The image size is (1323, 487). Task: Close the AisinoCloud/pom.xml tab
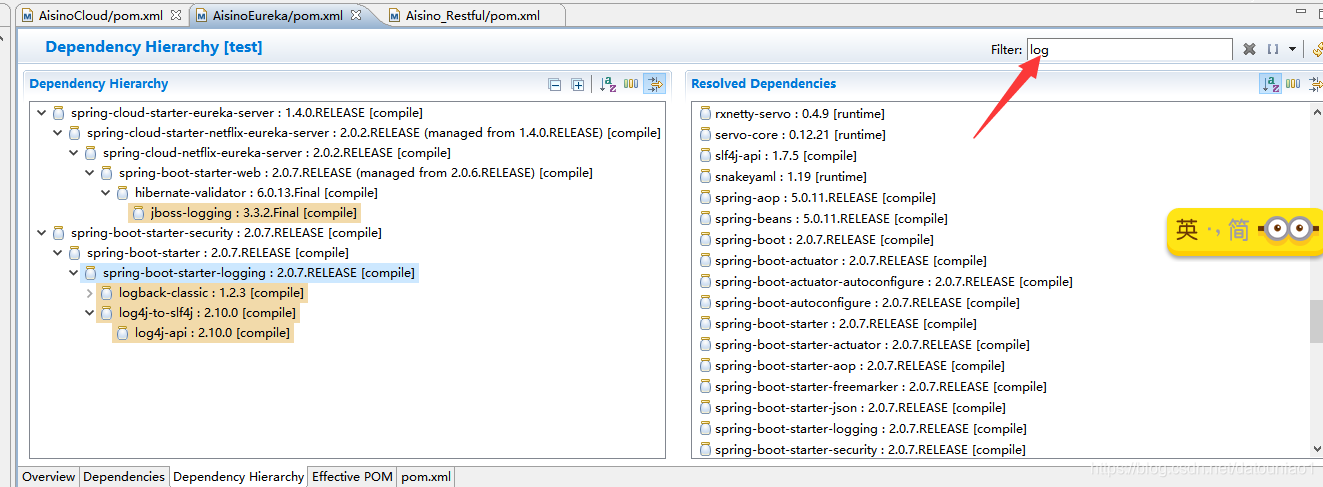(176, 15)
